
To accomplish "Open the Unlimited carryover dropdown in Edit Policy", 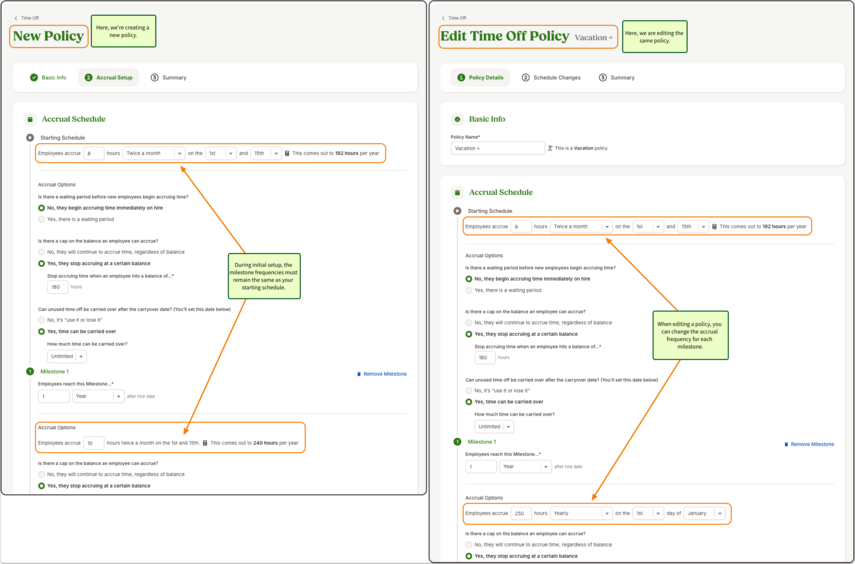I will [x=495, y=427].
